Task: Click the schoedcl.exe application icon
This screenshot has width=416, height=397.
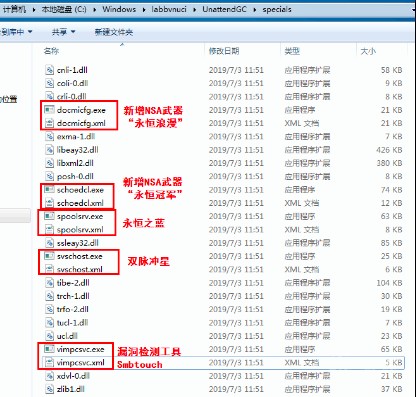Action: (49, 190)
